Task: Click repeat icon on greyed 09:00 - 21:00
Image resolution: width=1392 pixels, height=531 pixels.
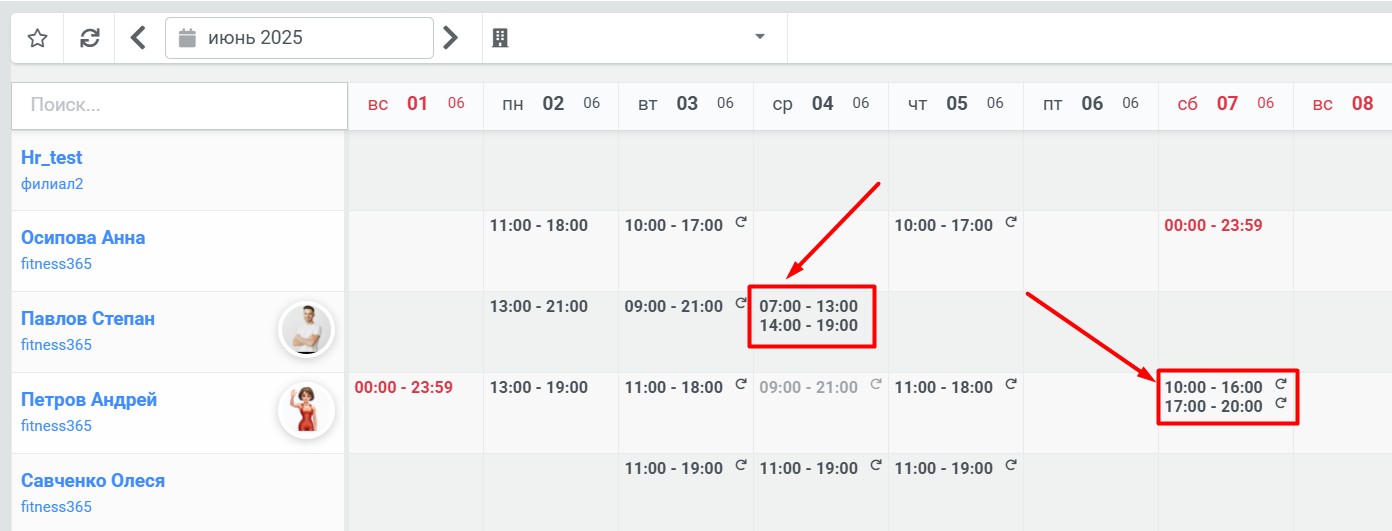Action: [x=876, y=384]
